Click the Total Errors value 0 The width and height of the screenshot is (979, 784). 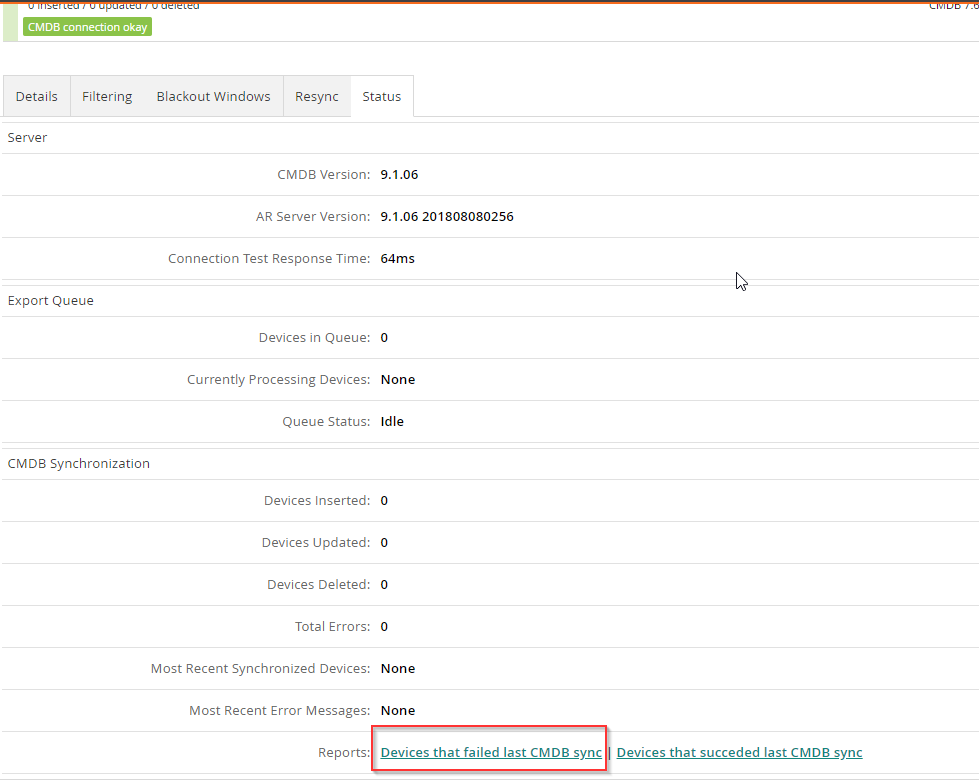tap(384, 626)
